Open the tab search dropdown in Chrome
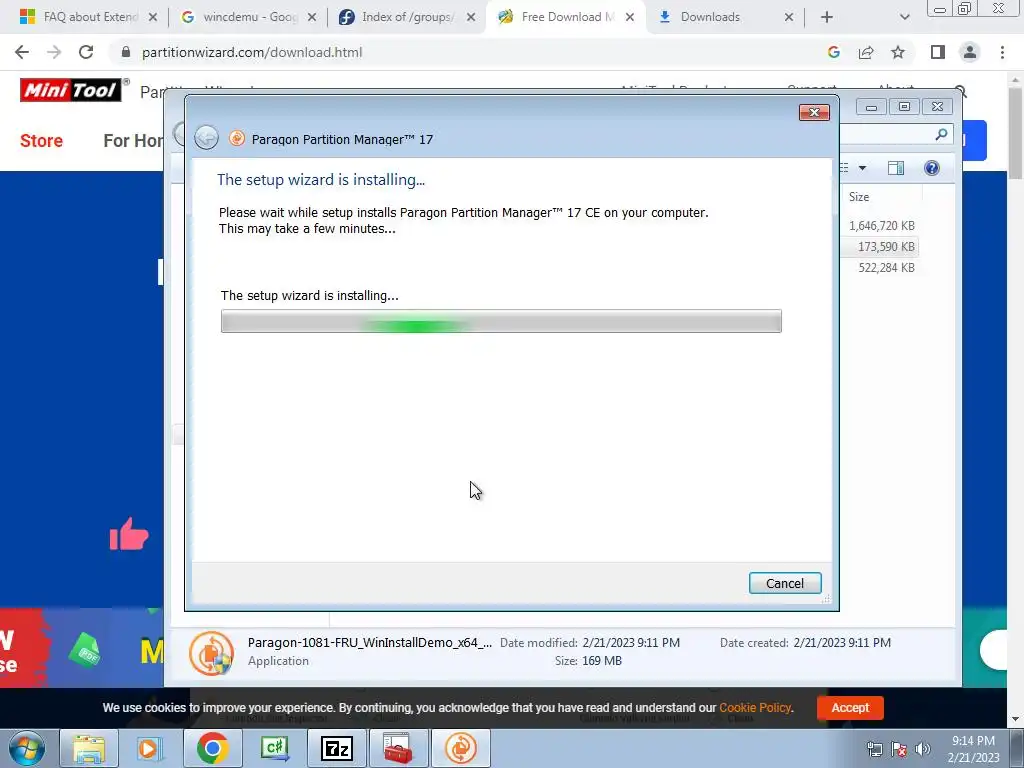Viewport: 1024px width, 768px height. click(x=904, y=17)
